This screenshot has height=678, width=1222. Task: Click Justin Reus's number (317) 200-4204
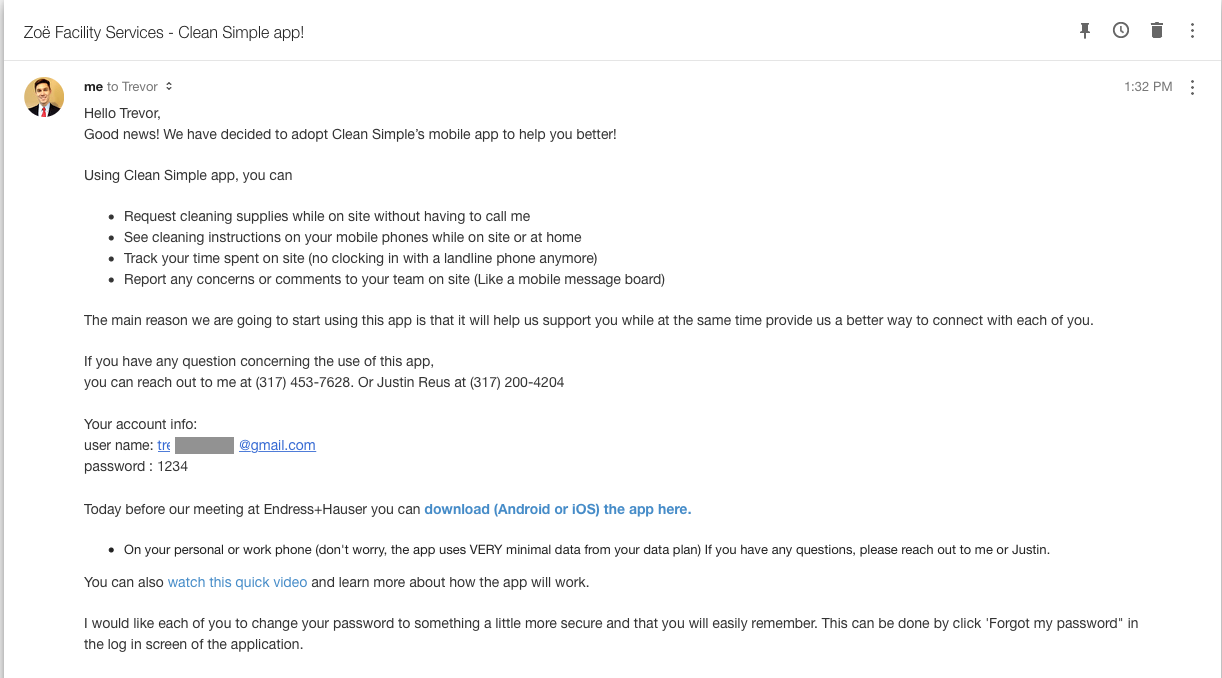pyautogui.click(x=517, y=382)
